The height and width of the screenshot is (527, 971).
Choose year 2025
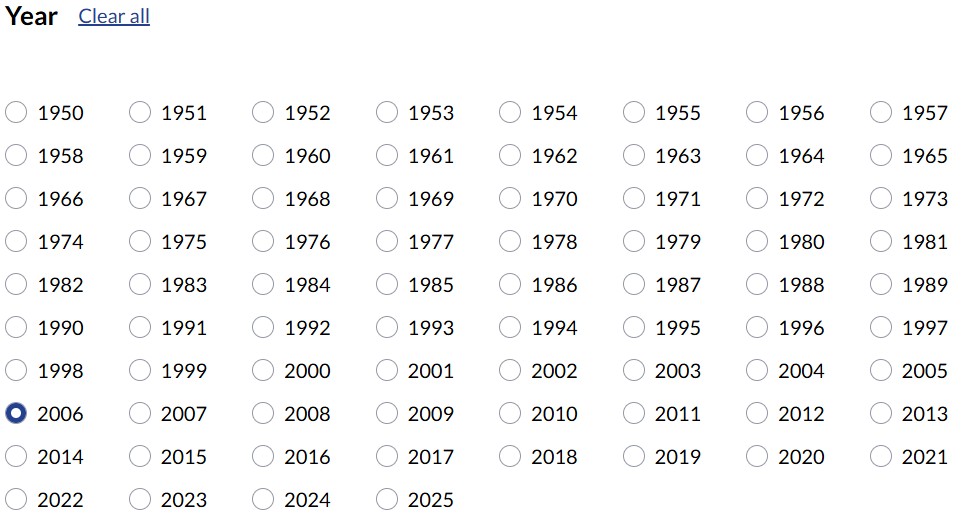[387, 499]
